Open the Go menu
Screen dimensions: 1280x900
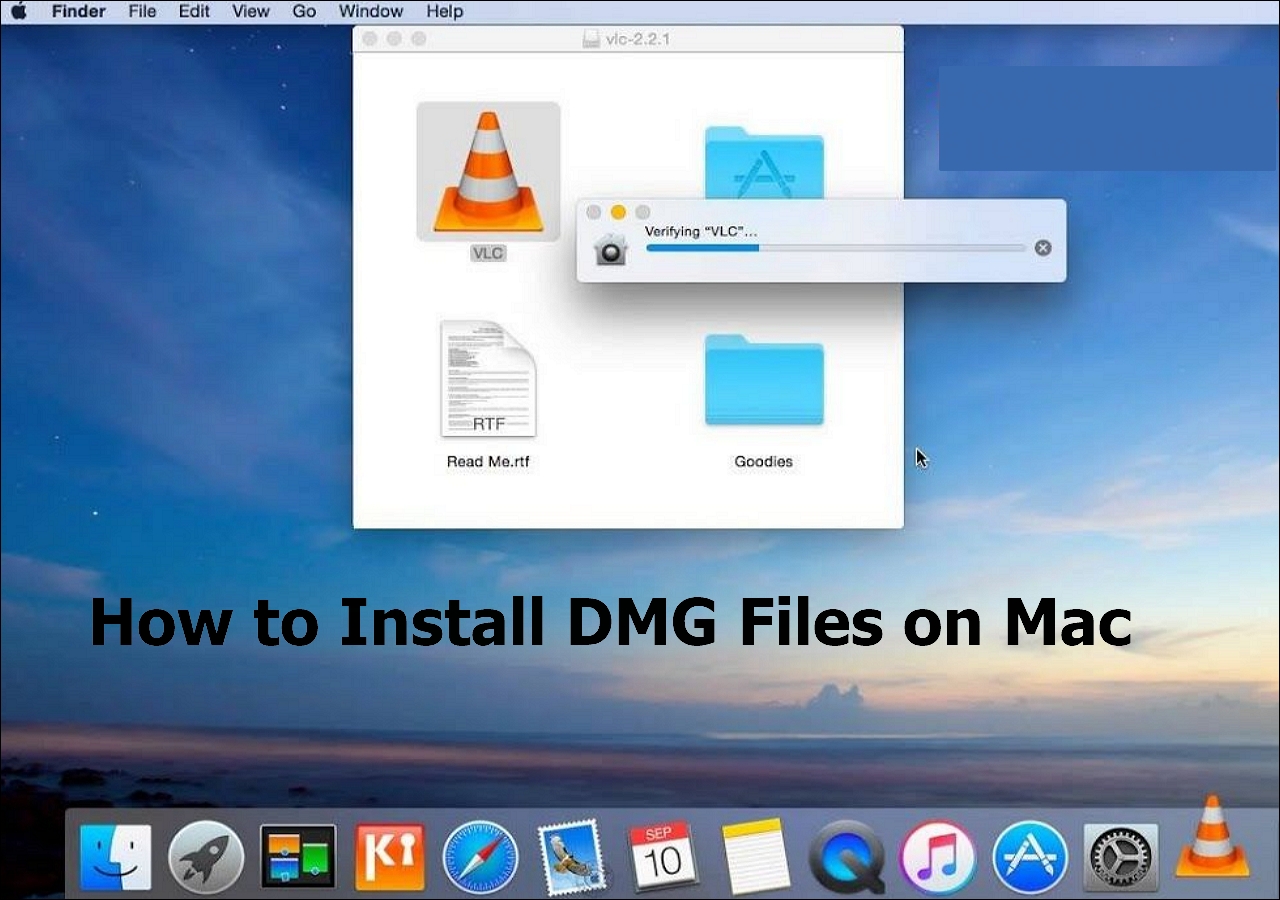click(304, 11)
